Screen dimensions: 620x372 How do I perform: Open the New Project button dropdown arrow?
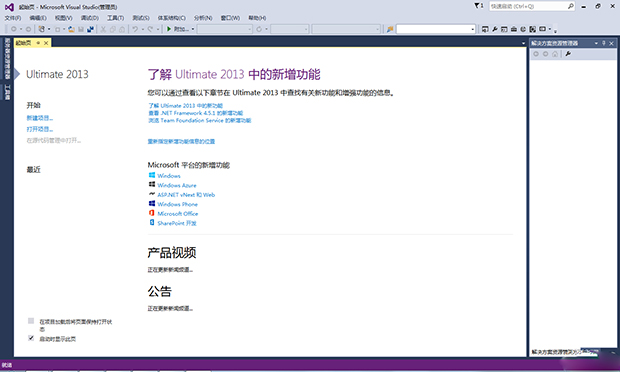49,29
